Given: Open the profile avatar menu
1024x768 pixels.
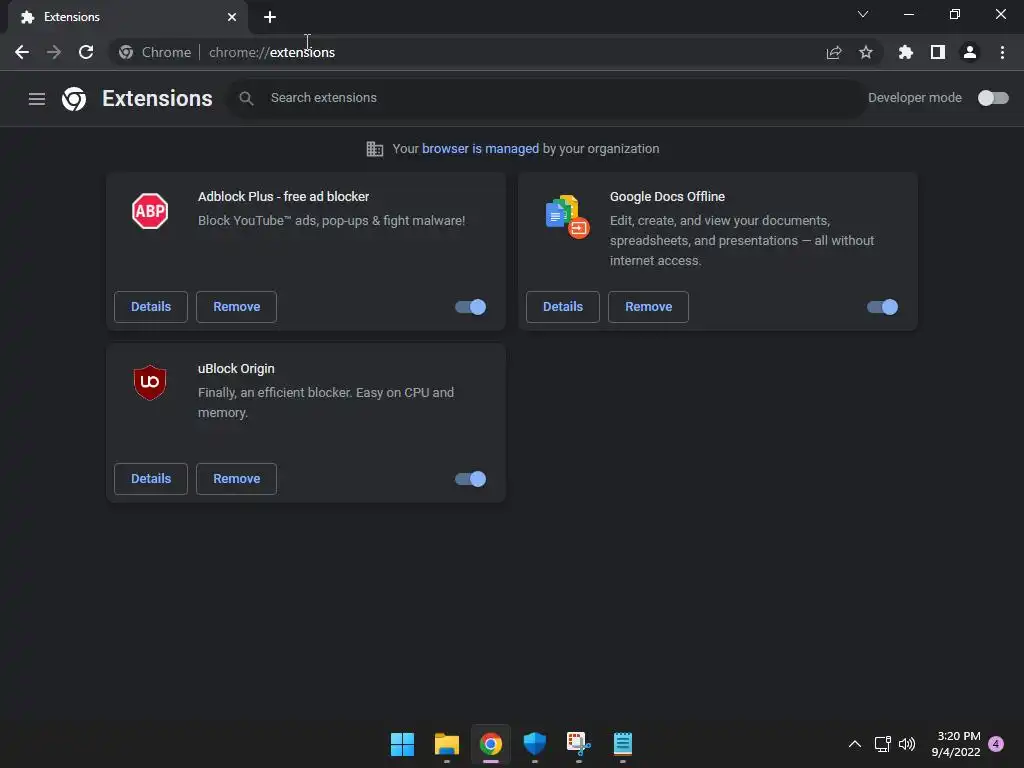Looking at the screenshot, I should (x=970, y=52).
